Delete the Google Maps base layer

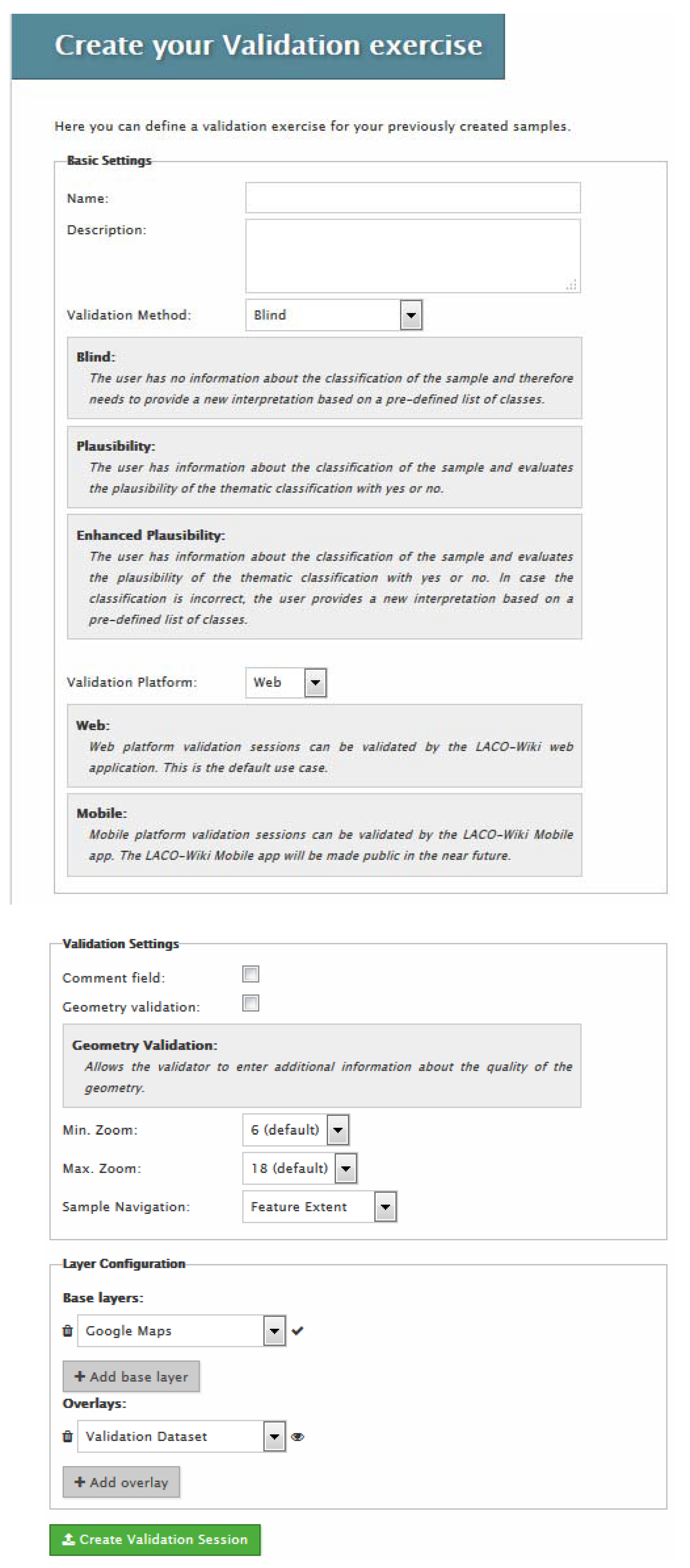pyautogui.click(x=68, y=1330)
